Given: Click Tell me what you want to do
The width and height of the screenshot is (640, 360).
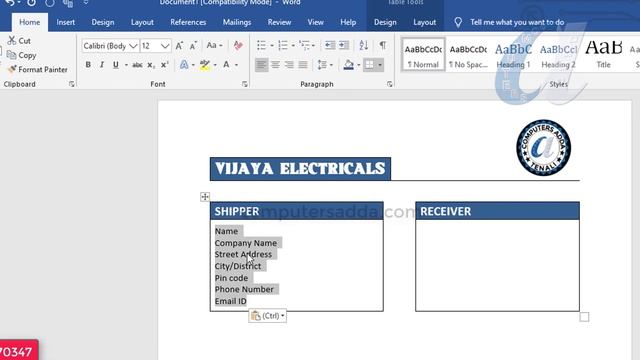Looking at the screenshot, I should click(517, 22).
